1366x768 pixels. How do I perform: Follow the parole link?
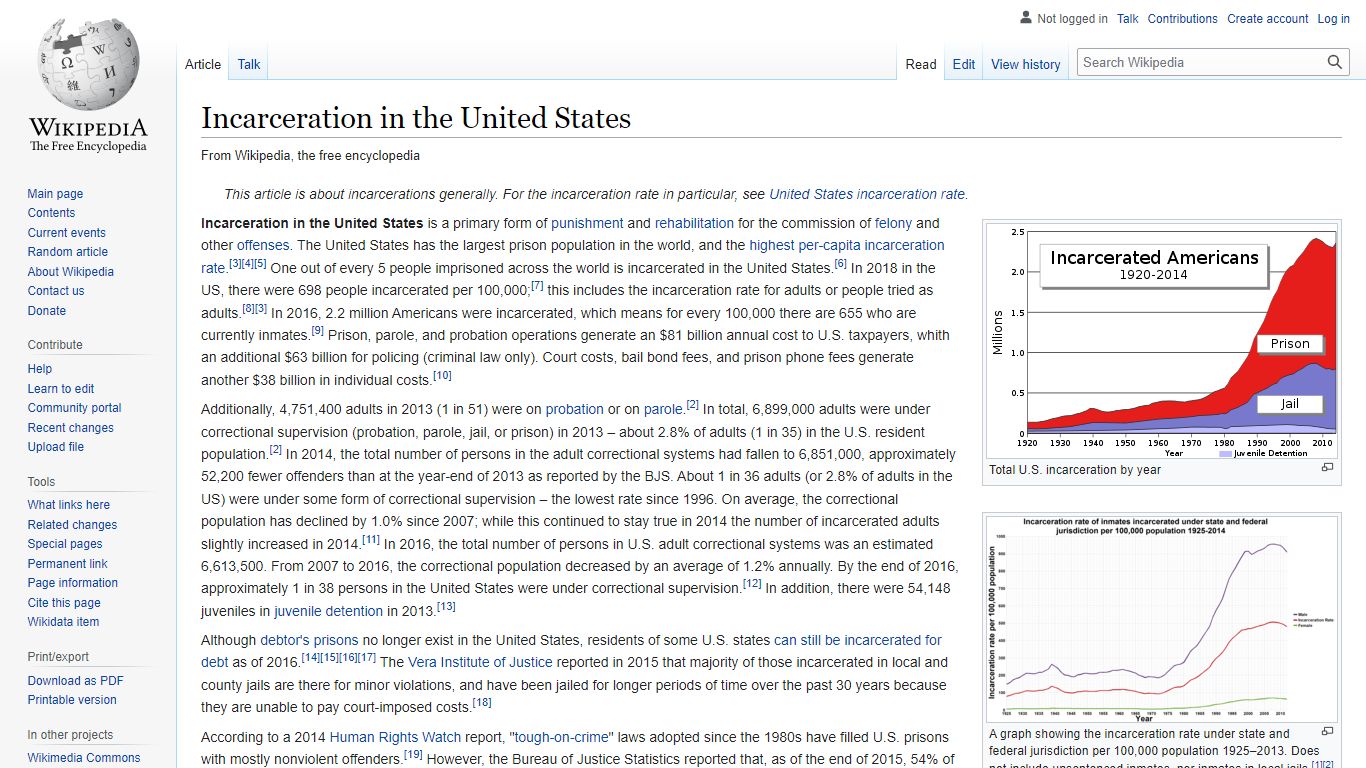pos(663,409)
